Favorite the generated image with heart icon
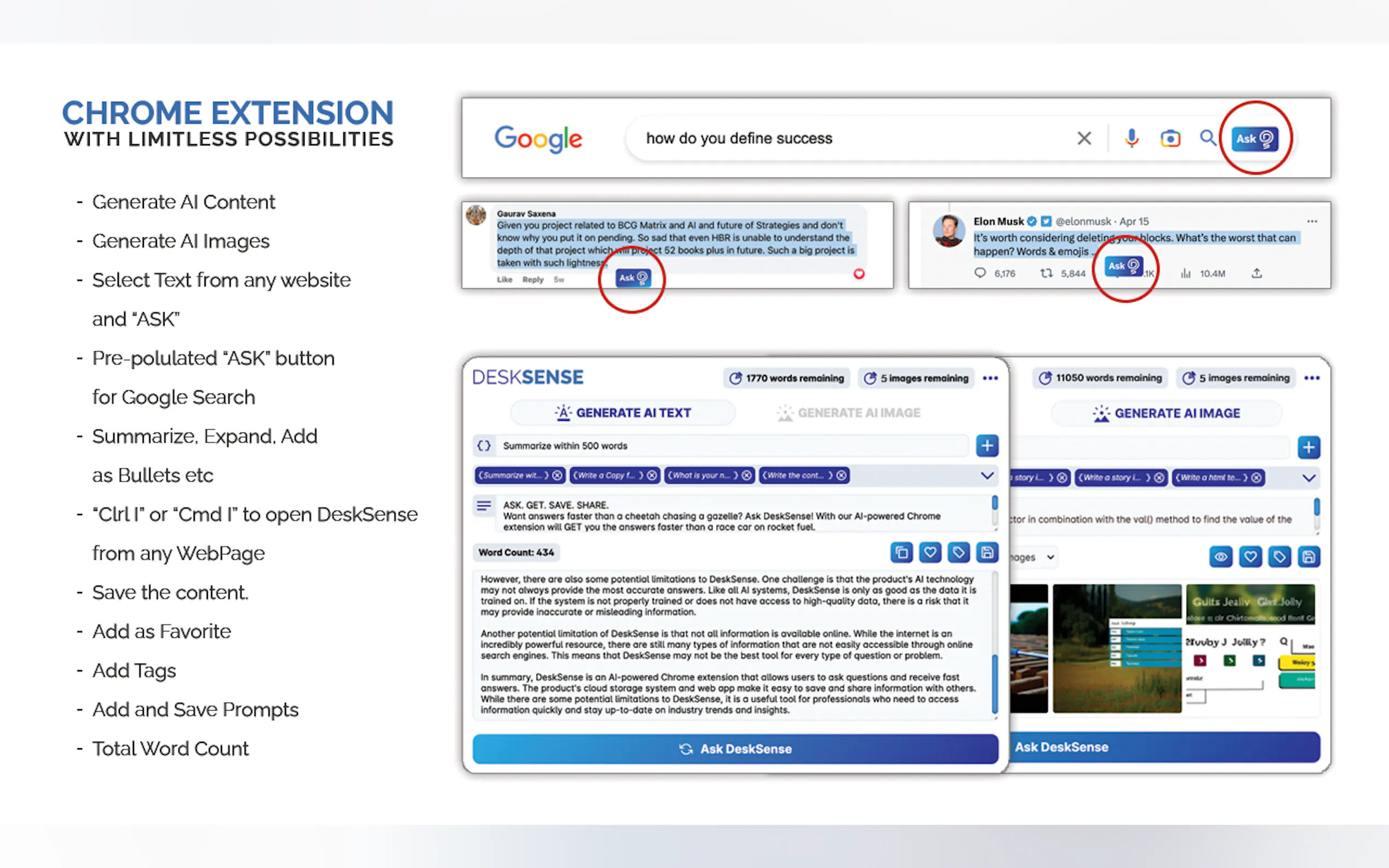 [1250, 556]
